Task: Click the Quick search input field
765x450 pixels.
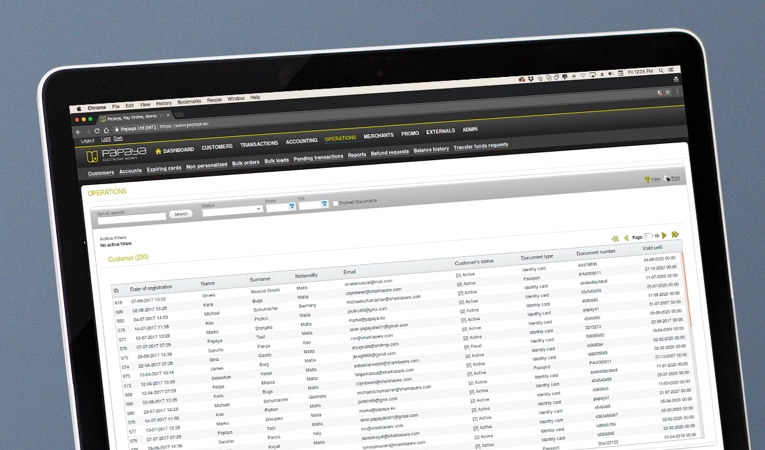Action: tap(129, 213)
